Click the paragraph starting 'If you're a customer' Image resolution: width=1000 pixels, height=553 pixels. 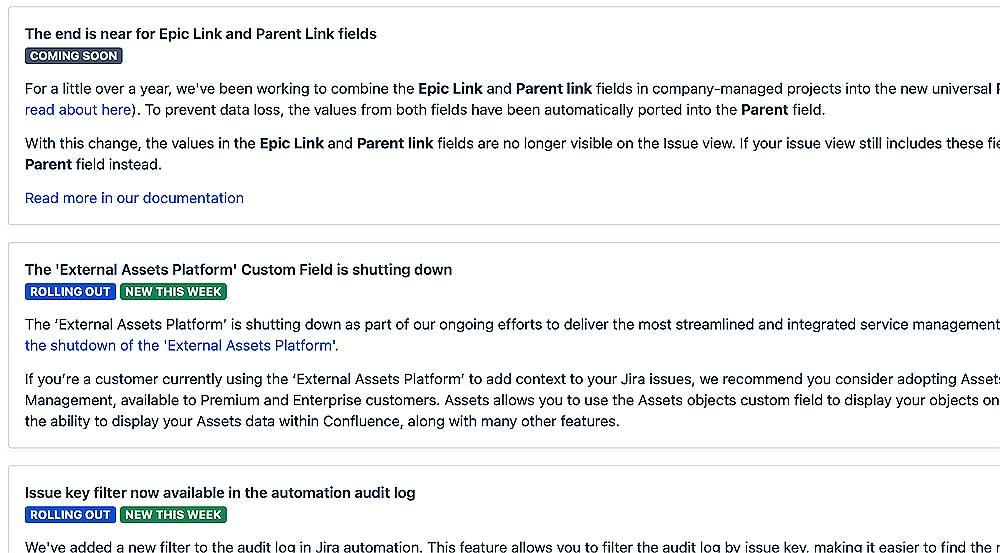[x=512, y=401]
